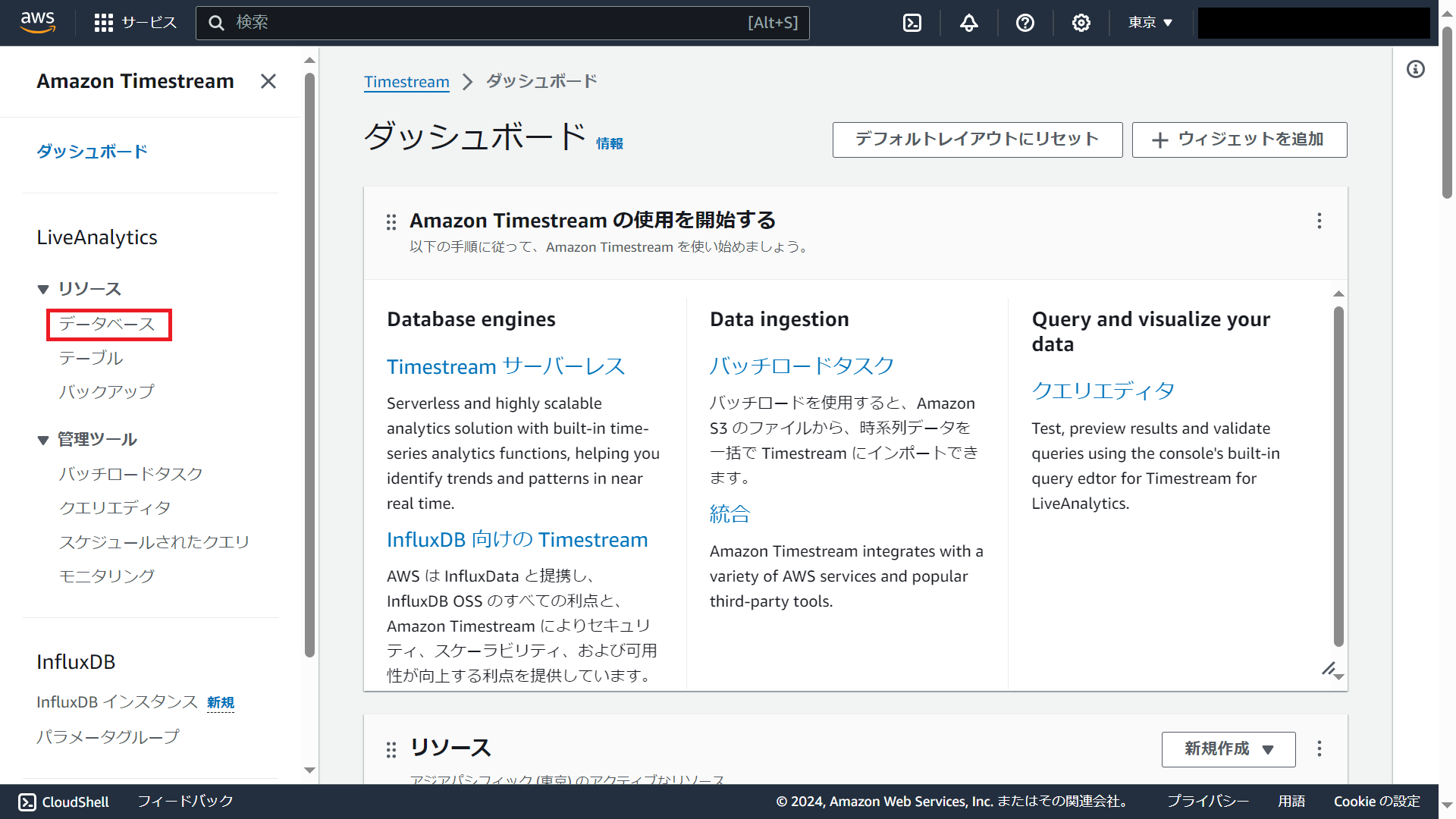The width and height of the screenshot is (1456, 819).
Task: Click the AWS logo to return home
Action: tap(37, 23)
